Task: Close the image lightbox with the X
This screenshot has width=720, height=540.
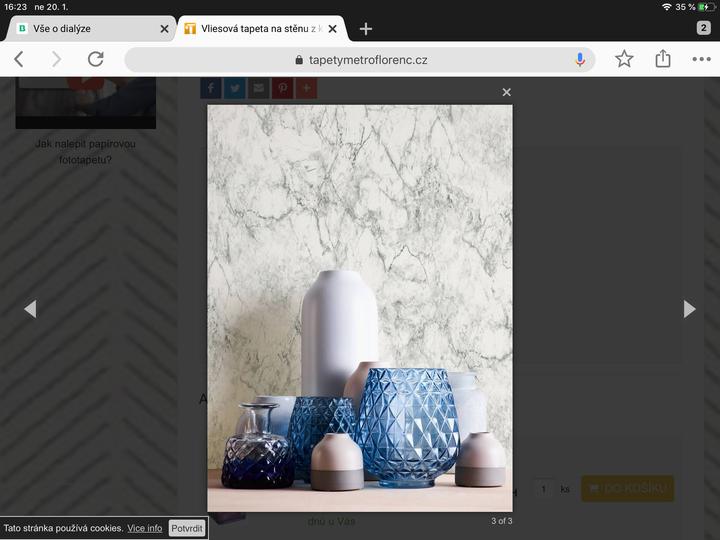Action: [506, 92]
